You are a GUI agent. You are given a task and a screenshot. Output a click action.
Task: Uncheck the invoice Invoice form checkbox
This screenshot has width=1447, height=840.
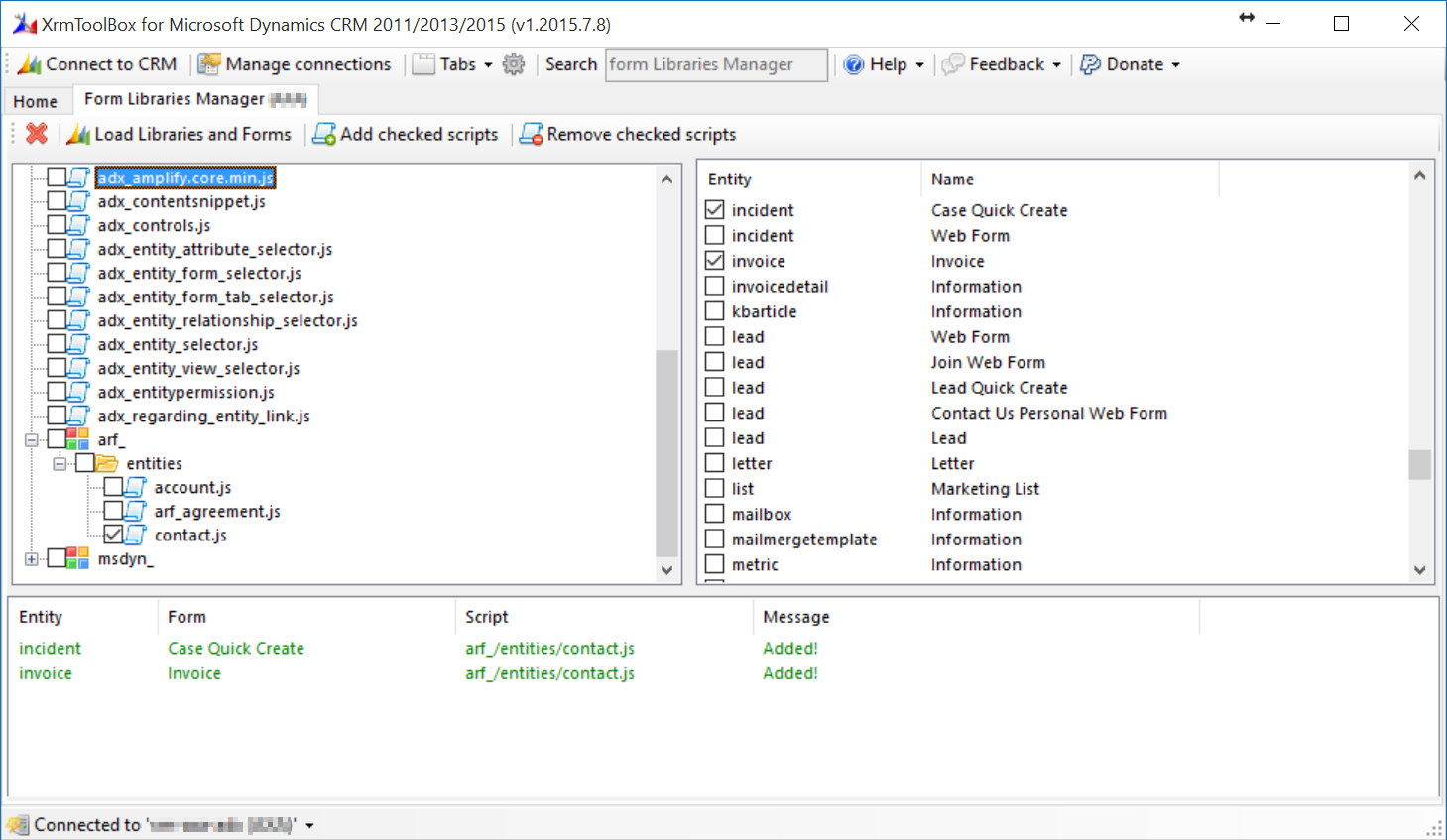(714, 260)
